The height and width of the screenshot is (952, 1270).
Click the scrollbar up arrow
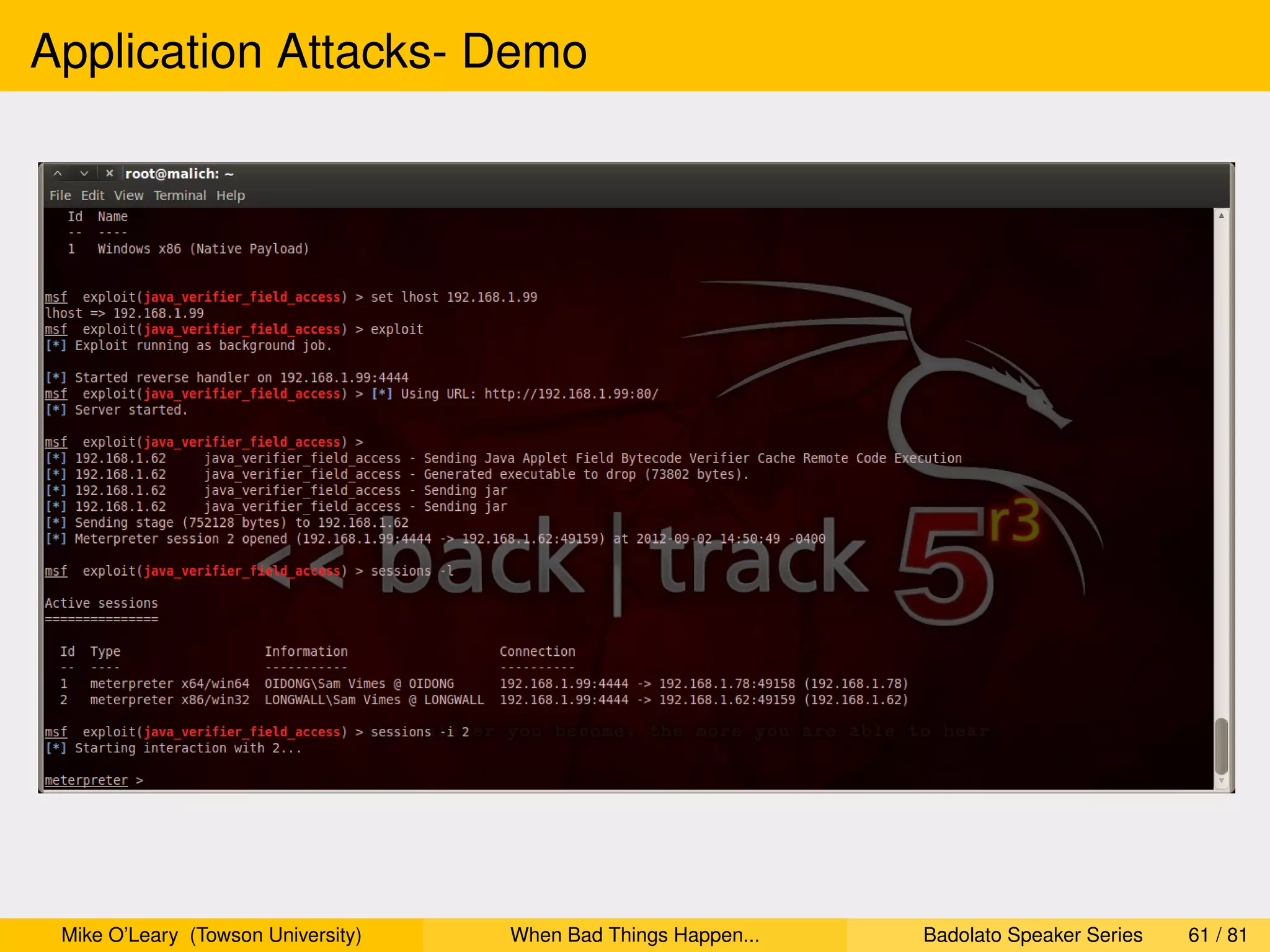point(1221,216)
